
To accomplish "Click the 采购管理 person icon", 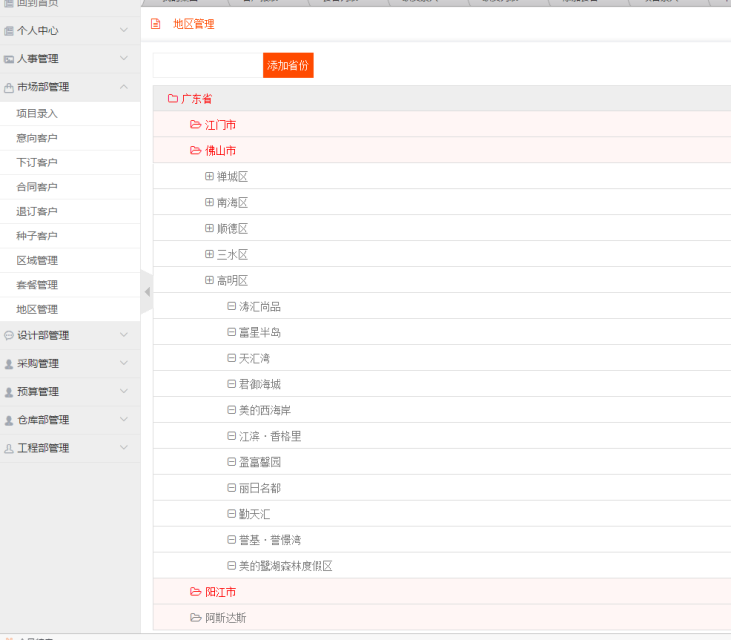I will 9,364.
